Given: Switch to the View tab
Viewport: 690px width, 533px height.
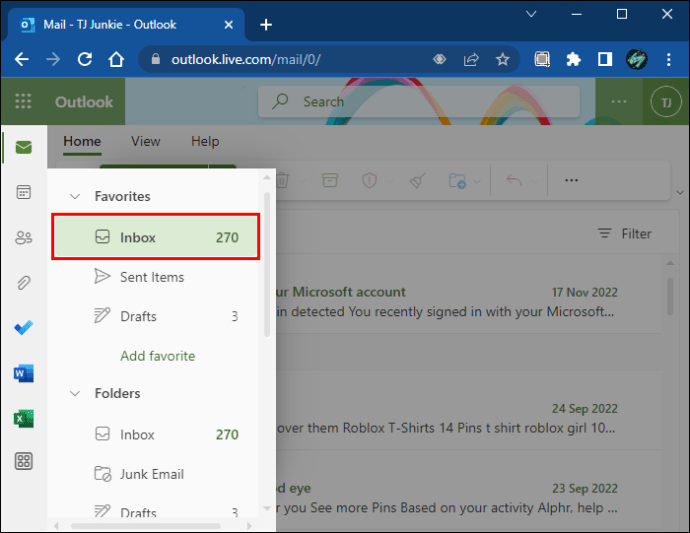Looking at the screenshot, I should (145, 142).
